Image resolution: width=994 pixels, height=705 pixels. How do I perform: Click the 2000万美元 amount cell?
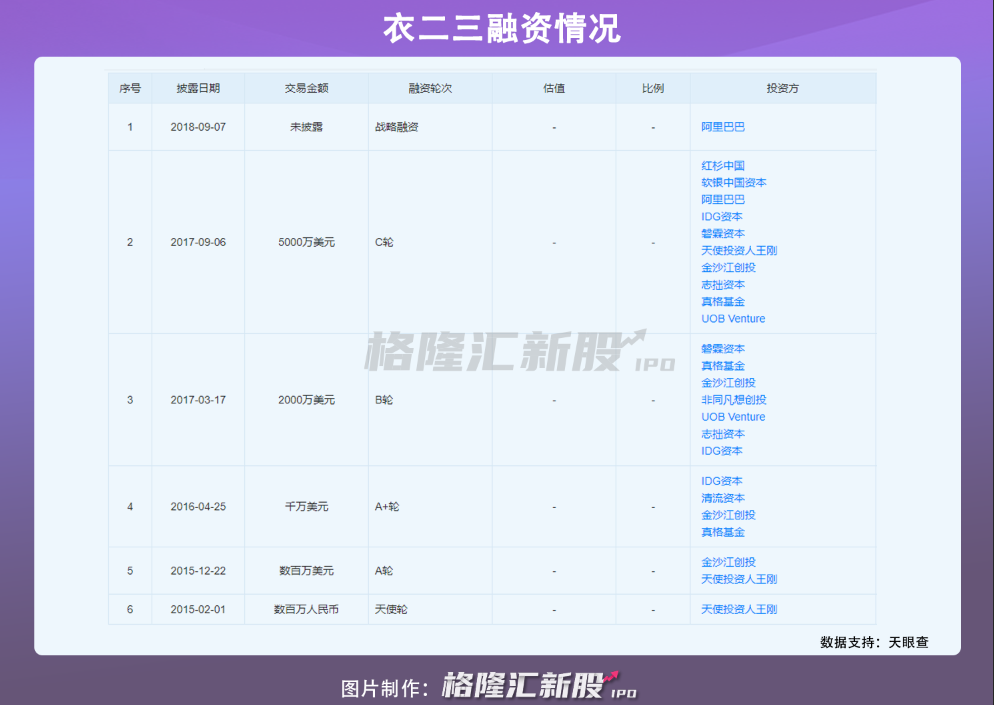306,400
